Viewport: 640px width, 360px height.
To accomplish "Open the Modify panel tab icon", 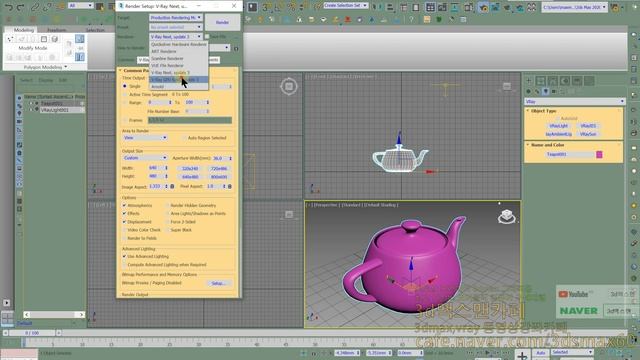I will pos(540,81).
